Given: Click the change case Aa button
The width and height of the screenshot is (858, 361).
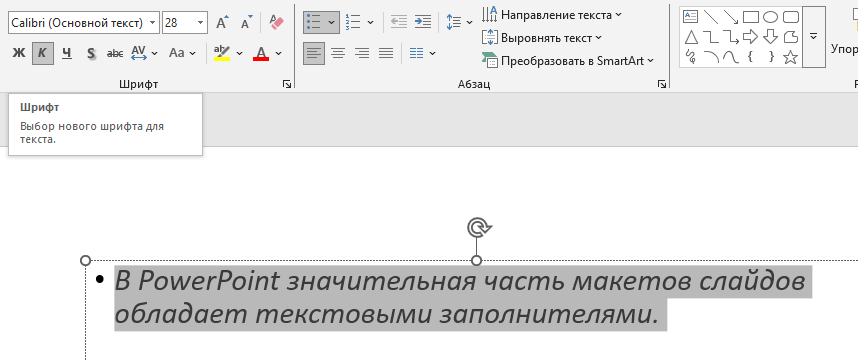Looking at the screenshot, I should [177, 53].
